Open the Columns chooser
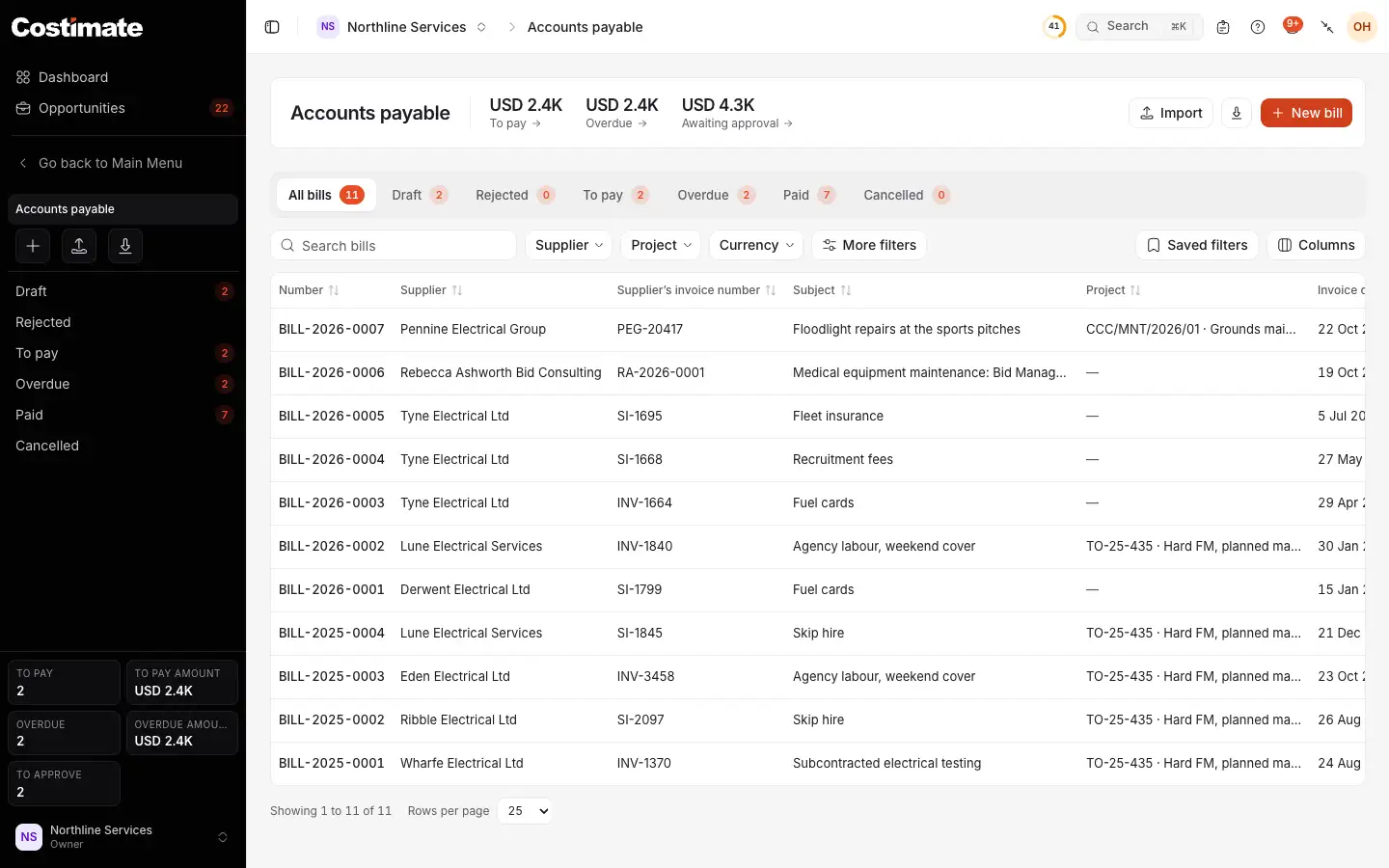The width and height of the screenshot is (1389, 868). coord(1316,245)
